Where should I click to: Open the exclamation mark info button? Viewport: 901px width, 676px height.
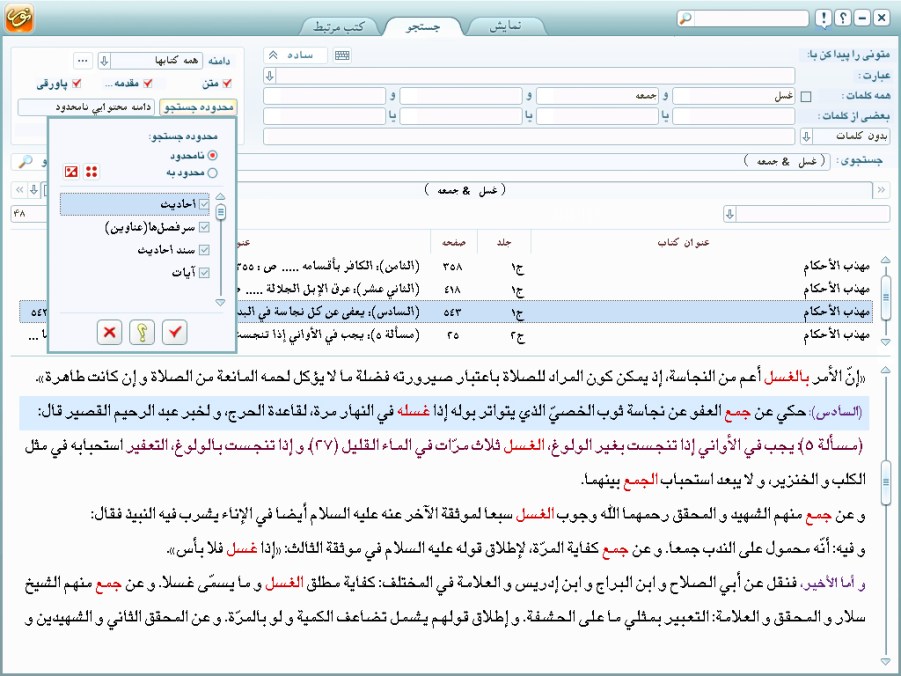click(x=823, y=18)
